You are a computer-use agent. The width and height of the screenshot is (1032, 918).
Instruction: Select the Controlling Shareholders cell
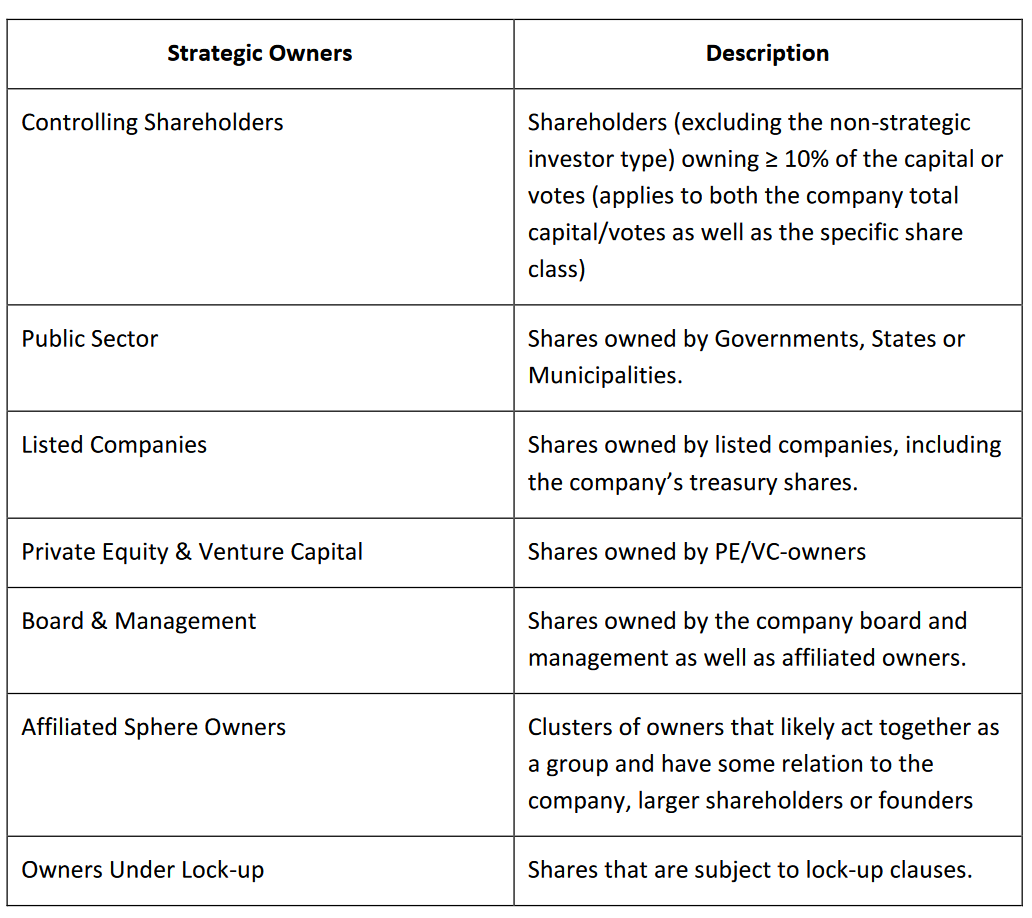pos(152,123)
